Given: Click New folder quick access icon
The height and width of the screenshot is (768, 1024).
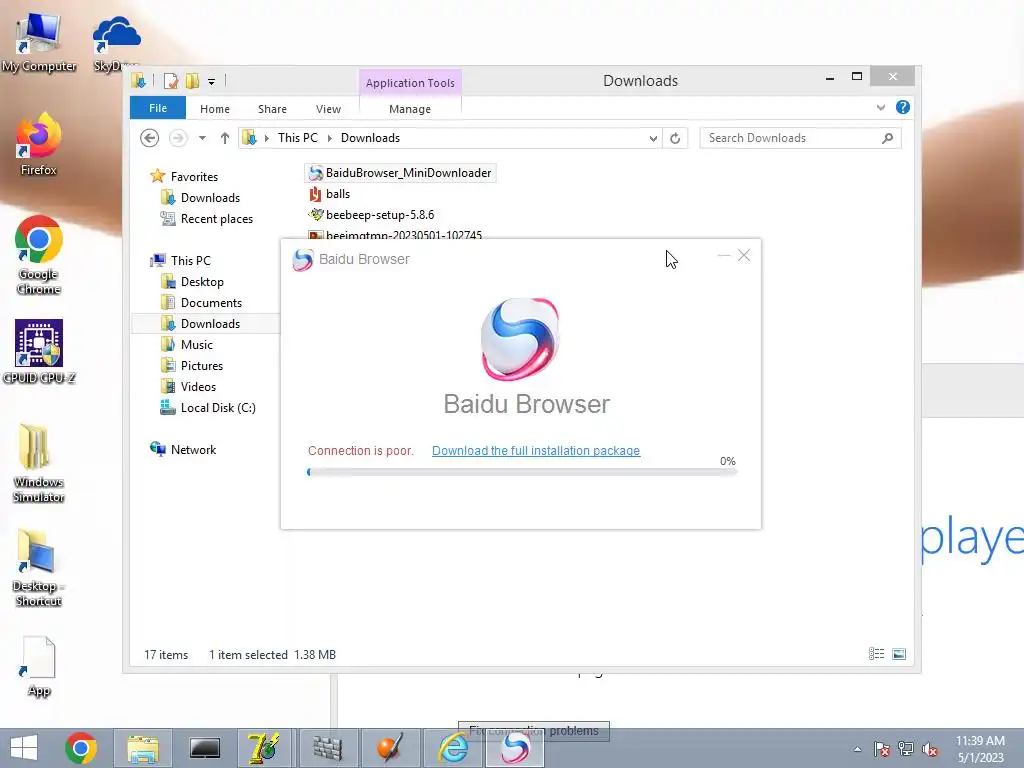Looking at the screenshot, I should (192, 81).
